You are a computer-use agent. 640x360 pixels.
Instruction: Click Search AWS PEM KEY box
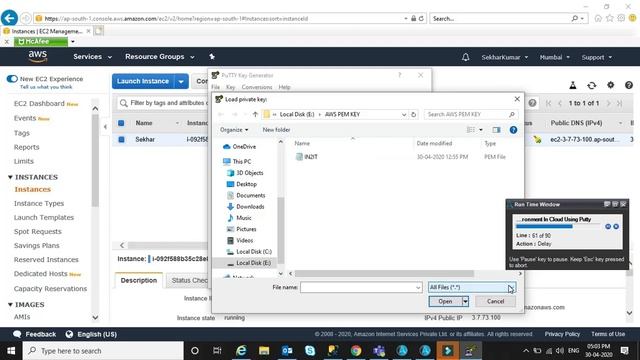[x=470, y=114]
